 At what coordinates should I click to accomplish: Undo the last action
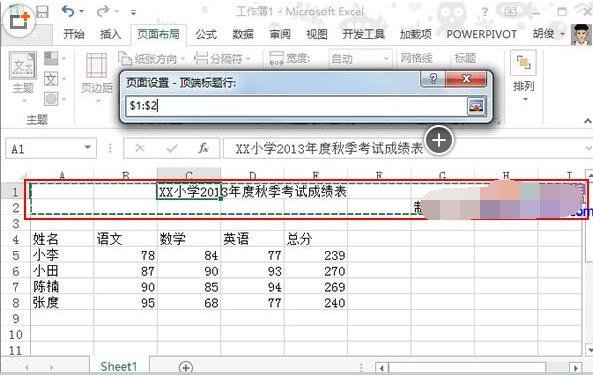tap(68, 12)
